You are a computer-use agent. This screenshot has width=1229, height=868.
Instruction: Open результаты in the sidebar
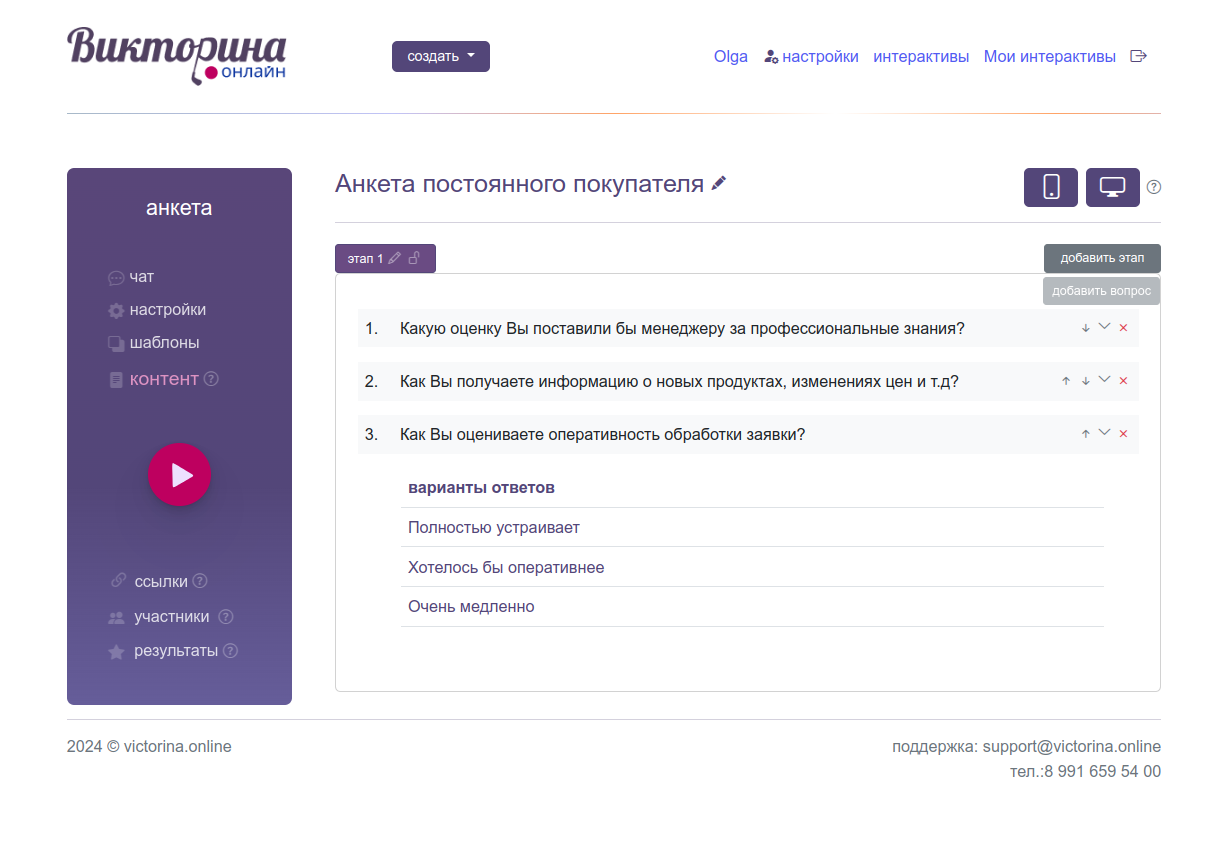[163, 651]
